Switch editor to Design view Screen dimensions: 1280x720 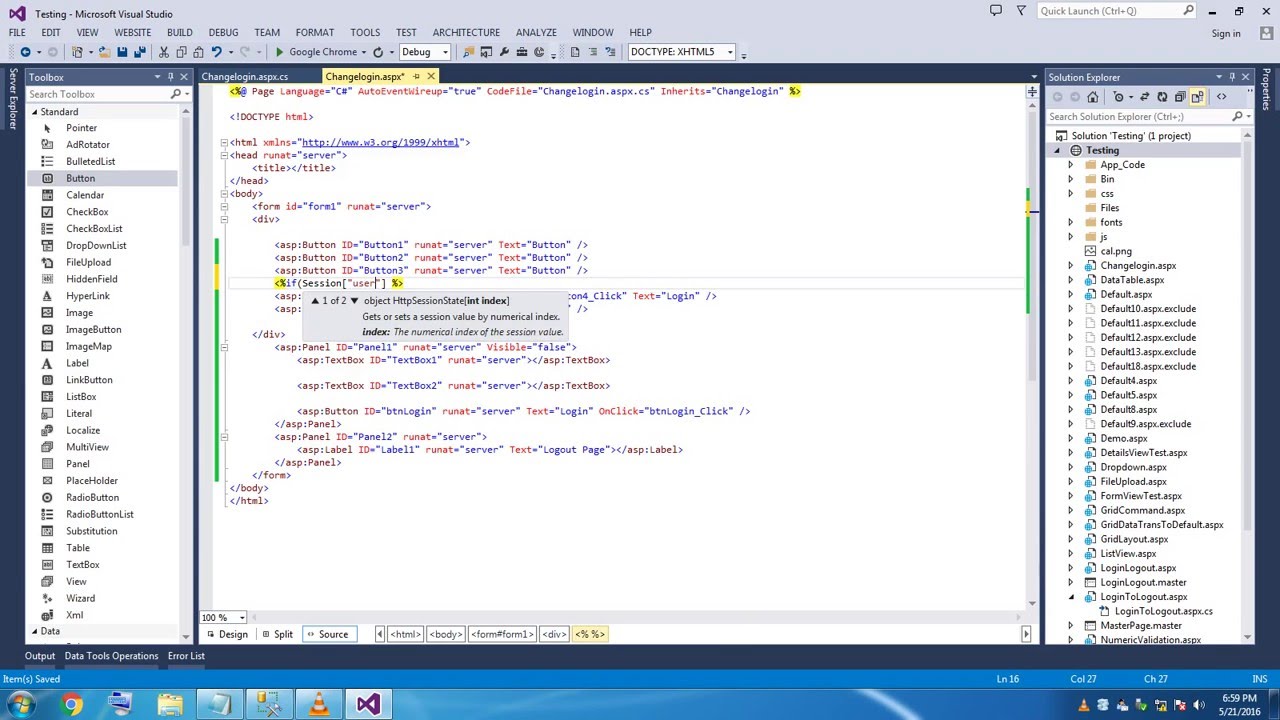226,634
